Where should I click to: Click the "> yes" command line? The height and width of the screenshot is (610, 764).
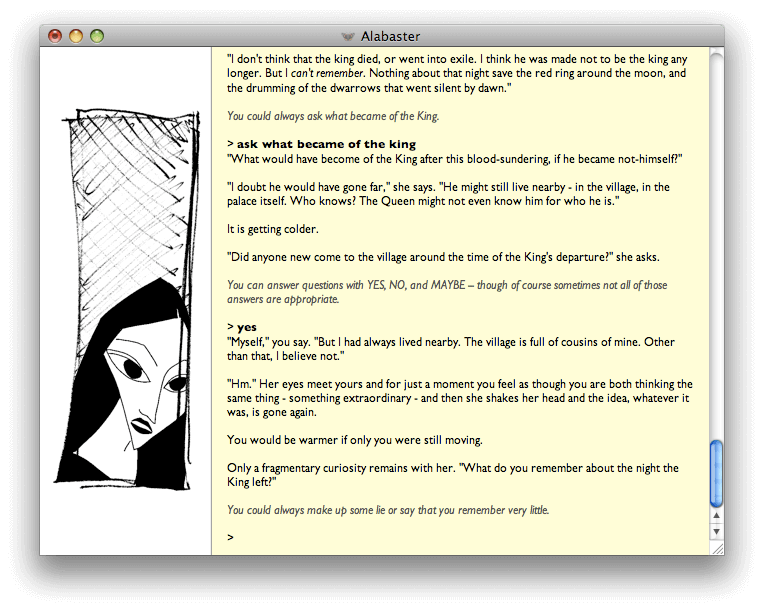pyautogui.click(x=242, y=327)
